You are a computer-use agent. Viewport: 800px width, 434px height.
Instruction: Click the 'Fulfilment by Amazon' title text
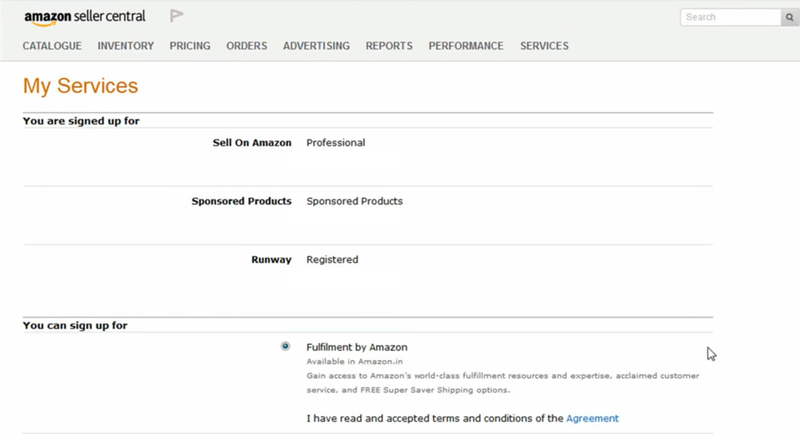tap(357, 347)
